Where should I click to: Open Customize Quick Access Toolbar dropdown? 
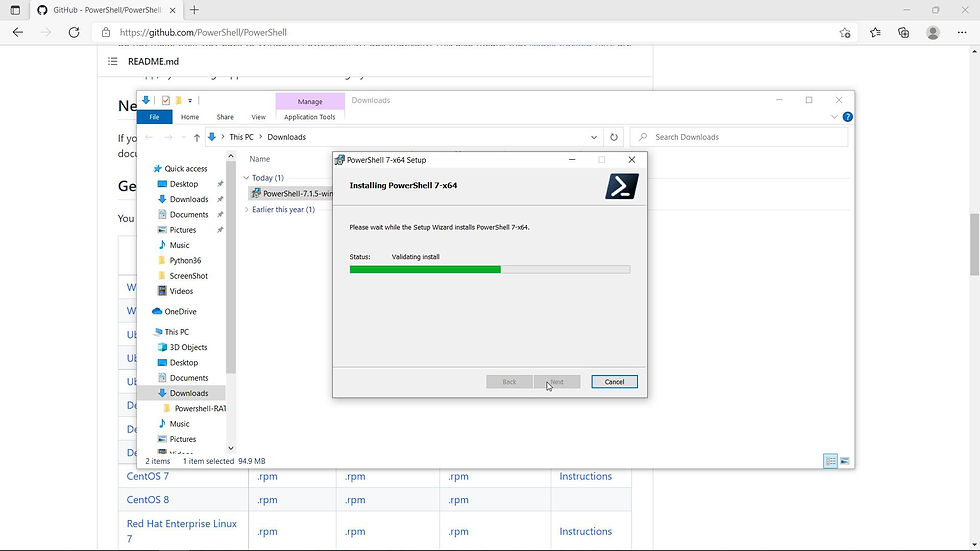coord(190,101)
